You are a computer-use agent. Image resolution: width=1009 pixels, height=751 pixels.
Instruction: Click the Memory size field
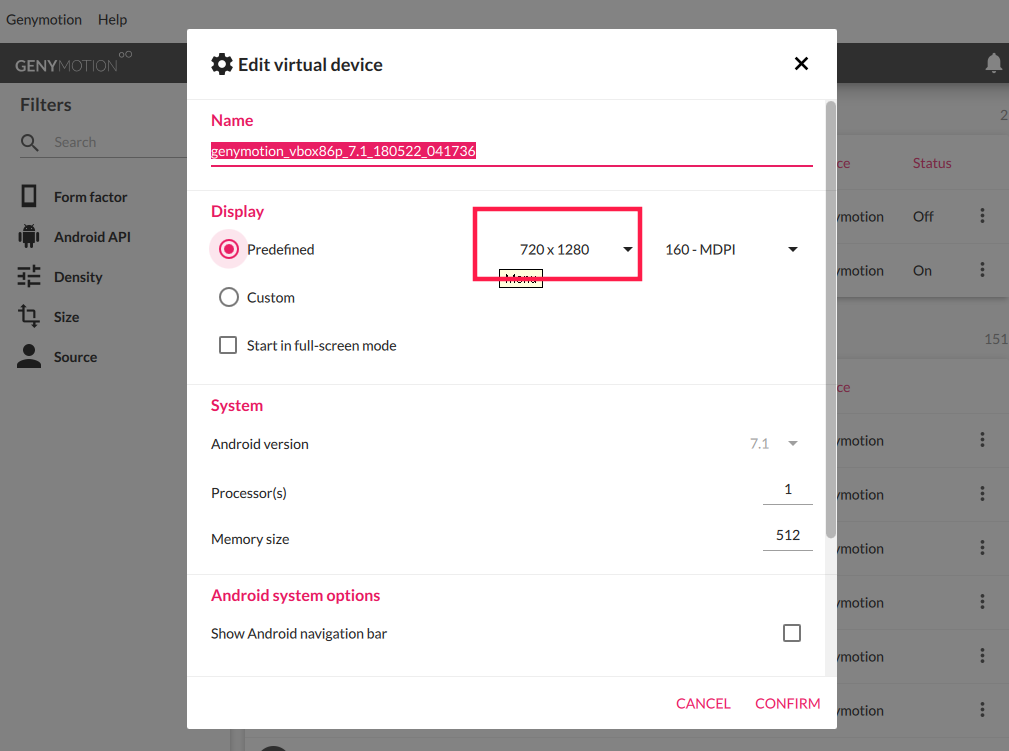pyautogui.click(x=788, y=536)
